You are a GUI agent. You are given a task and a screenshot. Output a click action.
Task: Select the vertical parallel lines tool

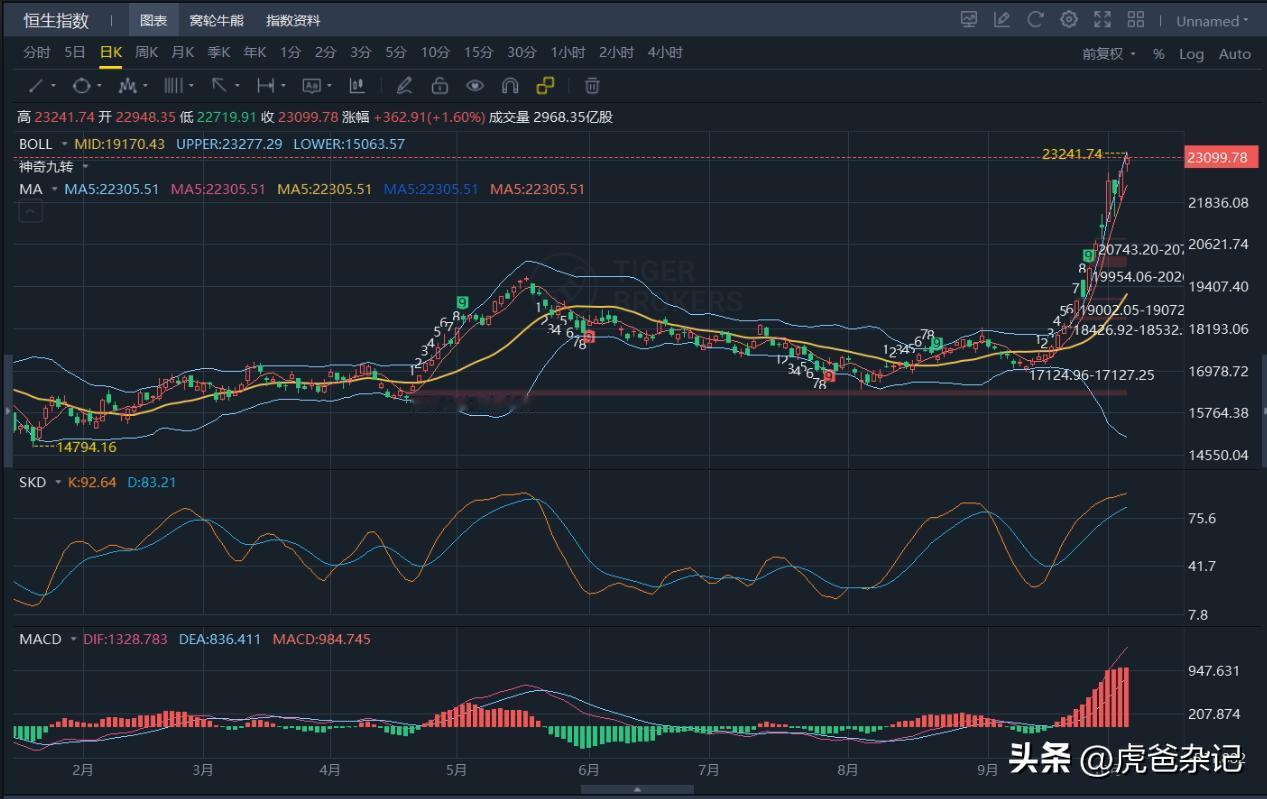click(173, 86)
